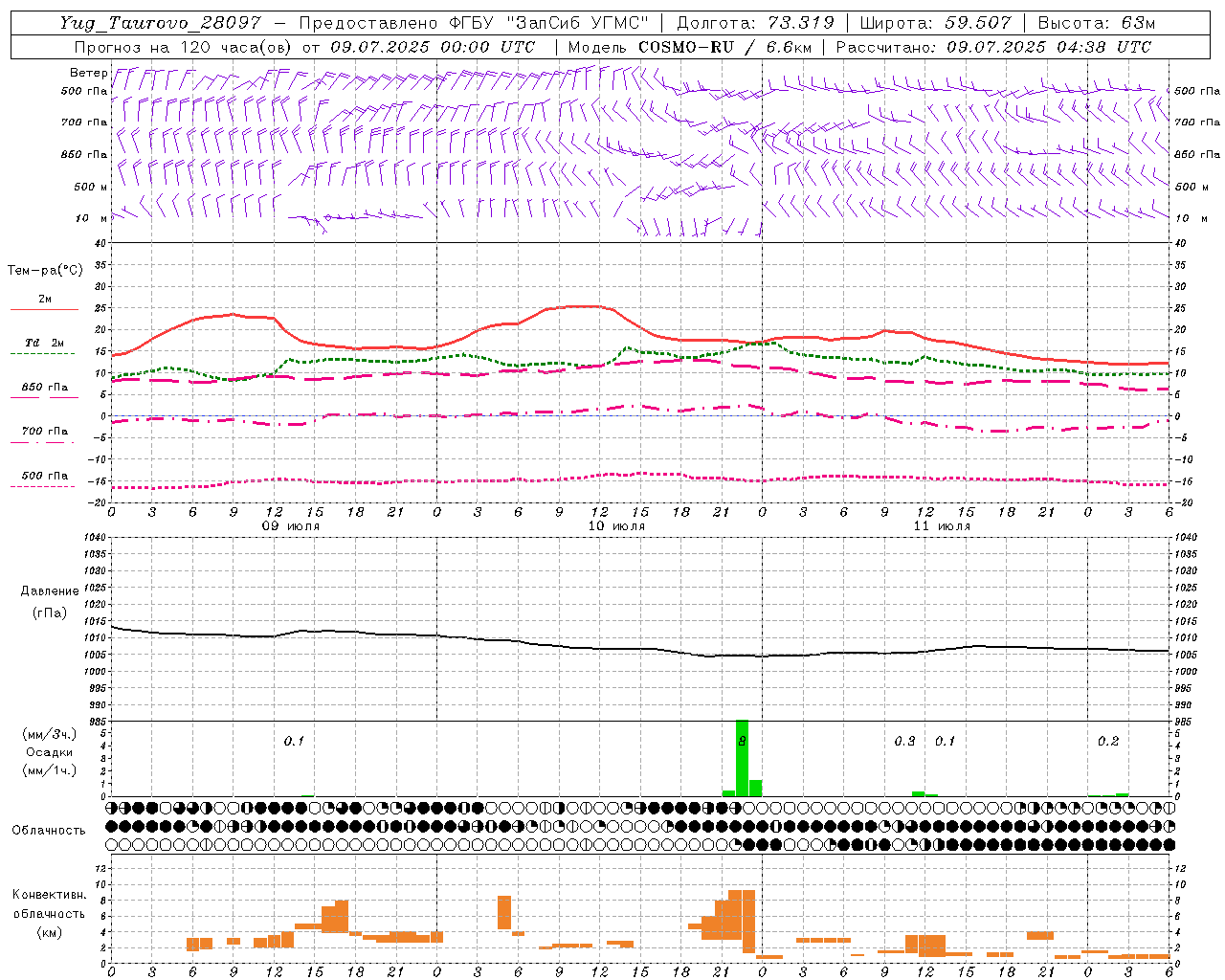The height and width of the screenshot is (980, 1225).
Task: Click the 0.2 precipitation value
Action: click(x=1108, y=742)
